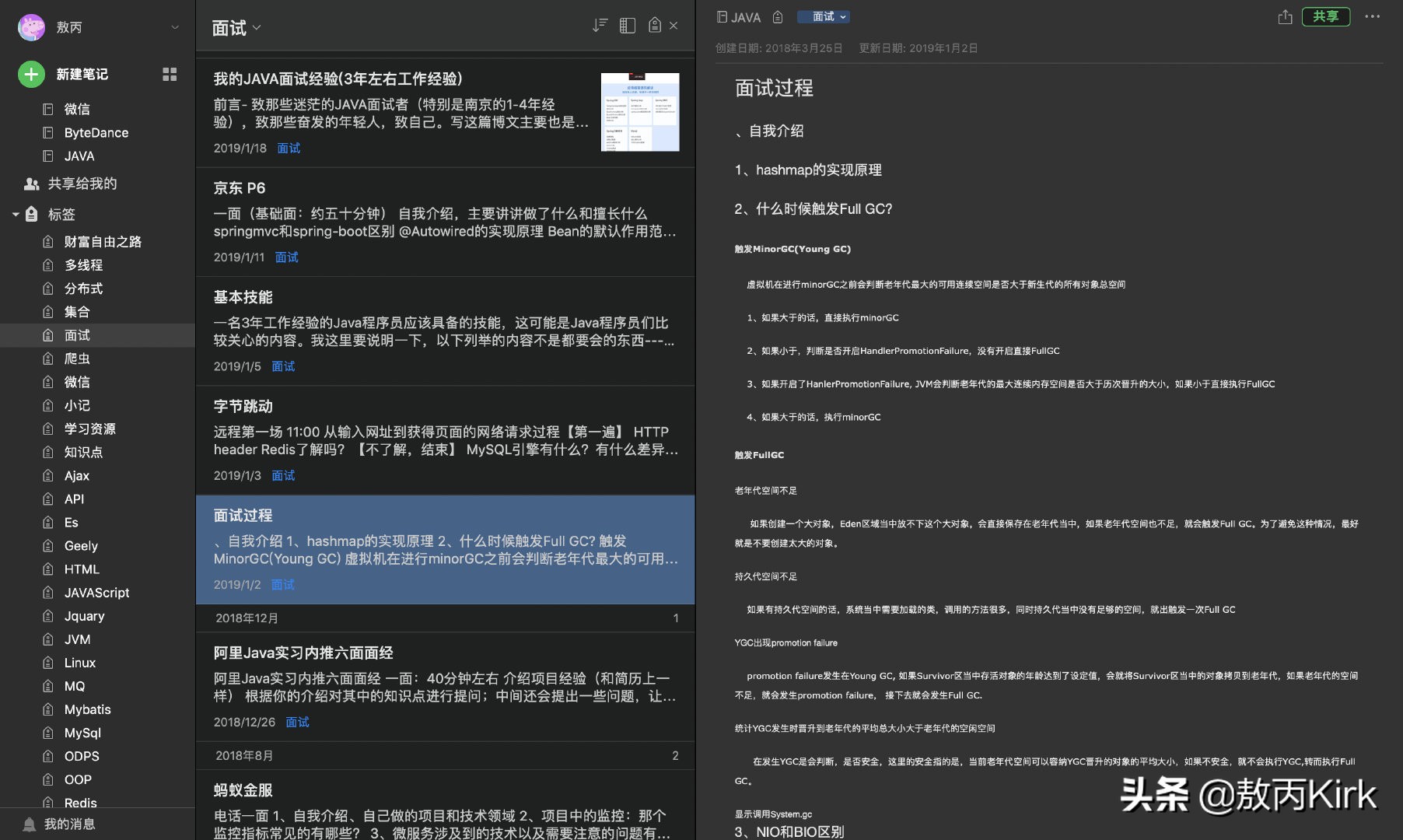The width and height of the screenshot is (1403, 840).
Task: Click the thumbnail of the JAVA面试经验 note
Action: 640,112
